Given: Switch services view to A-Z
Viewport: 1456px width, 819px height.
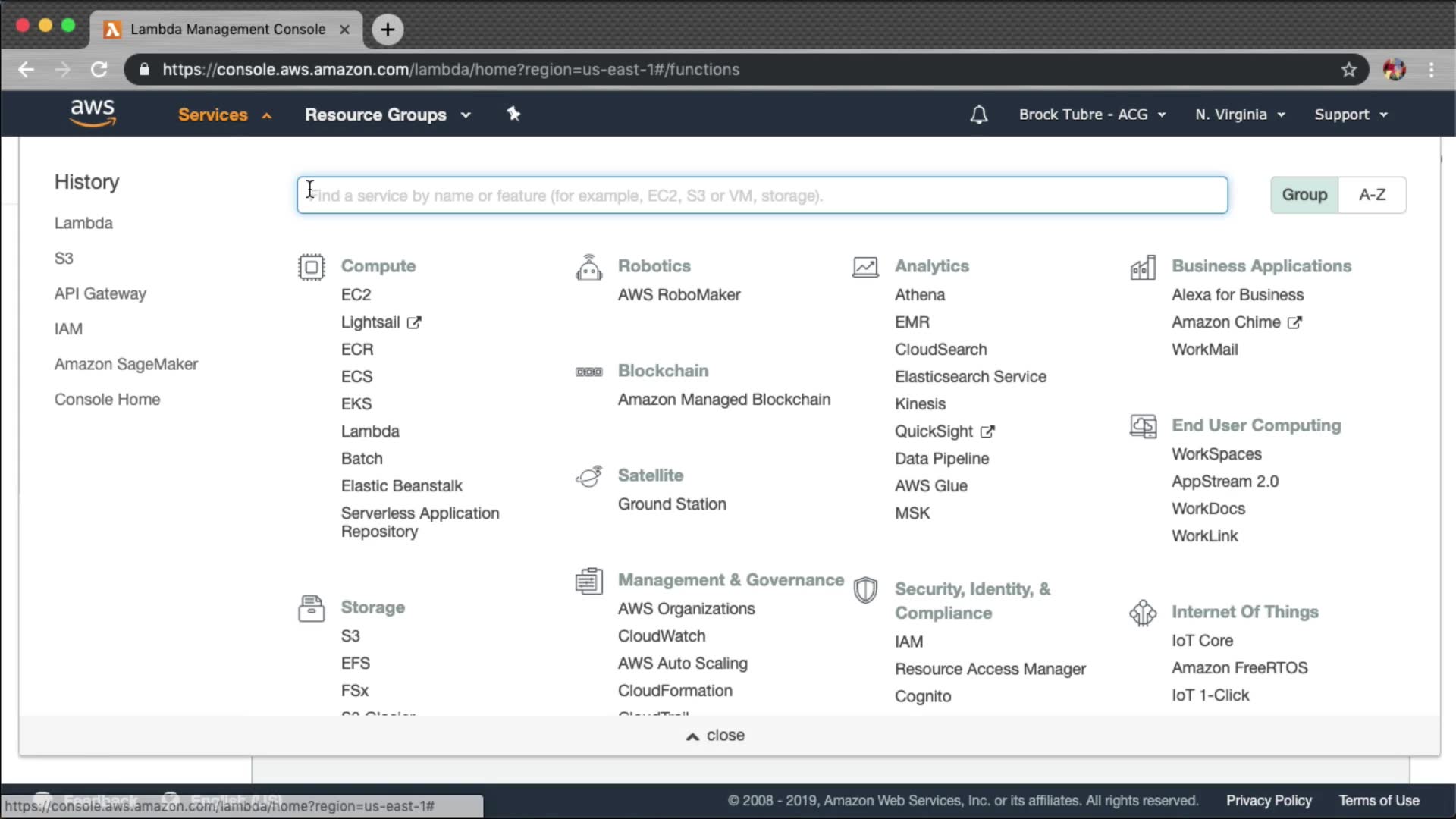Looking at the screenshot, I should click(x=1371, y=195).
